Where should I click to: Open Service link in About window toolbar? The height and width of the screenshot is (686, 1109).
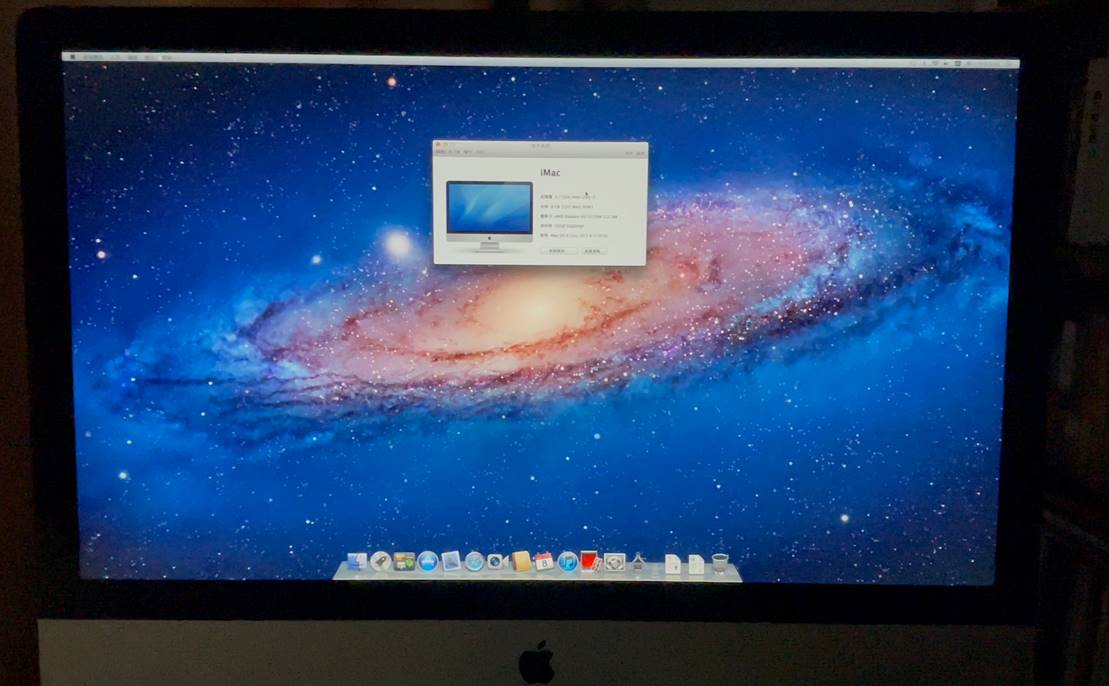(x=640, y=153)
